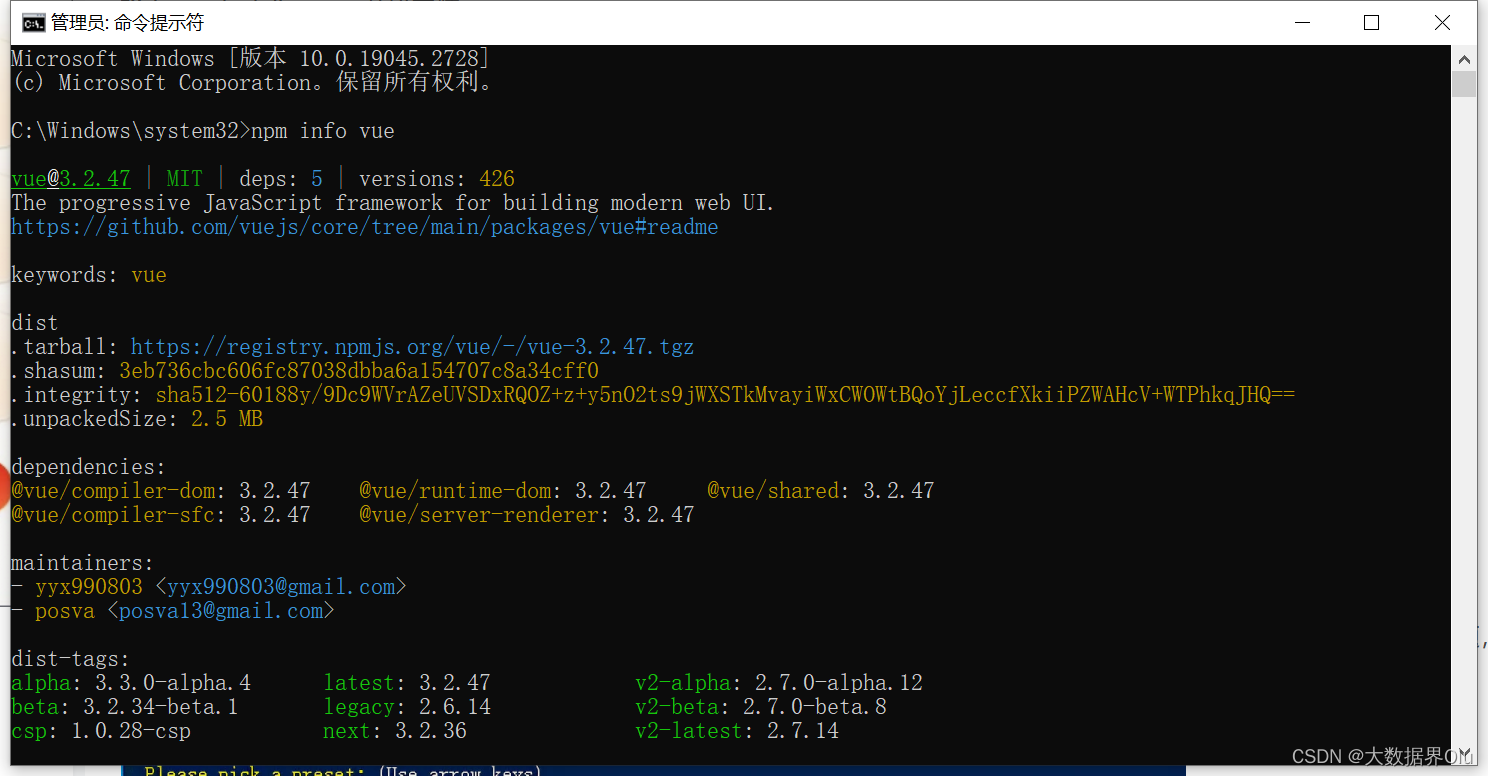Click the sha512 integrity hash string
Image resolution: width=1488 pixels, height=776 pixels.
[x=725, y=395]
